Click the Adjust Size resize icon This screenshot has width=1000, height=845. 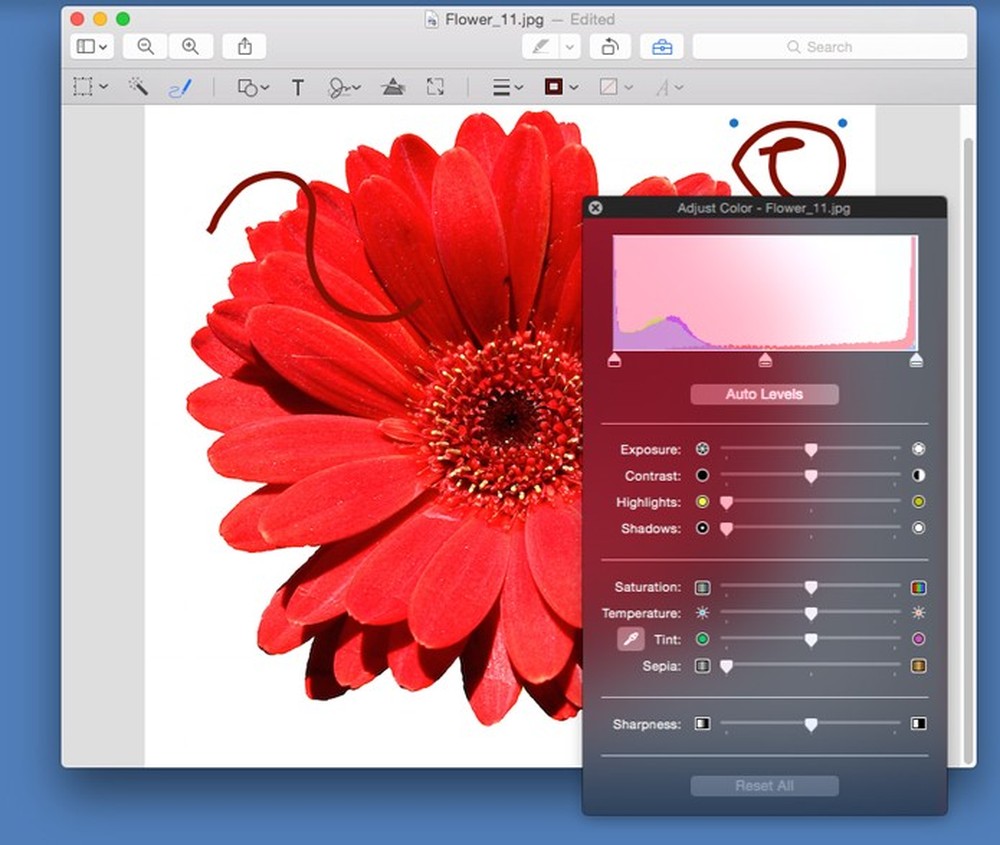point(435,87)
